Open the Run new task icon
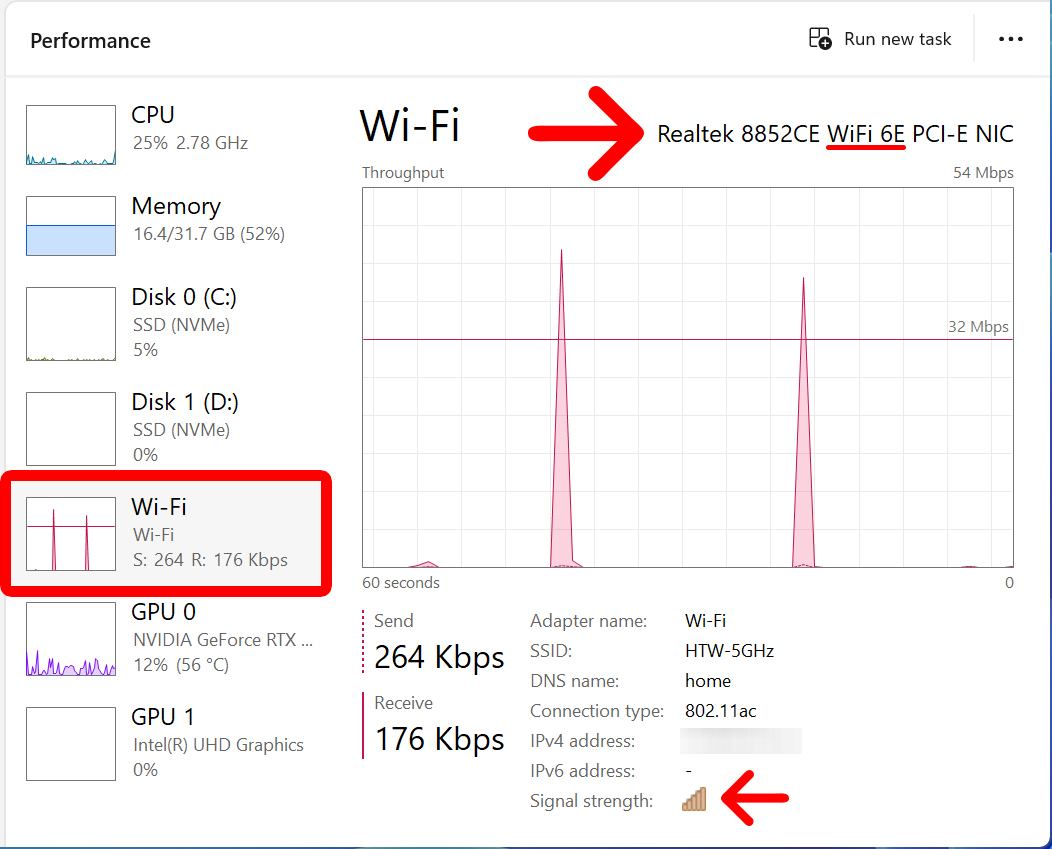 (819, 38)
